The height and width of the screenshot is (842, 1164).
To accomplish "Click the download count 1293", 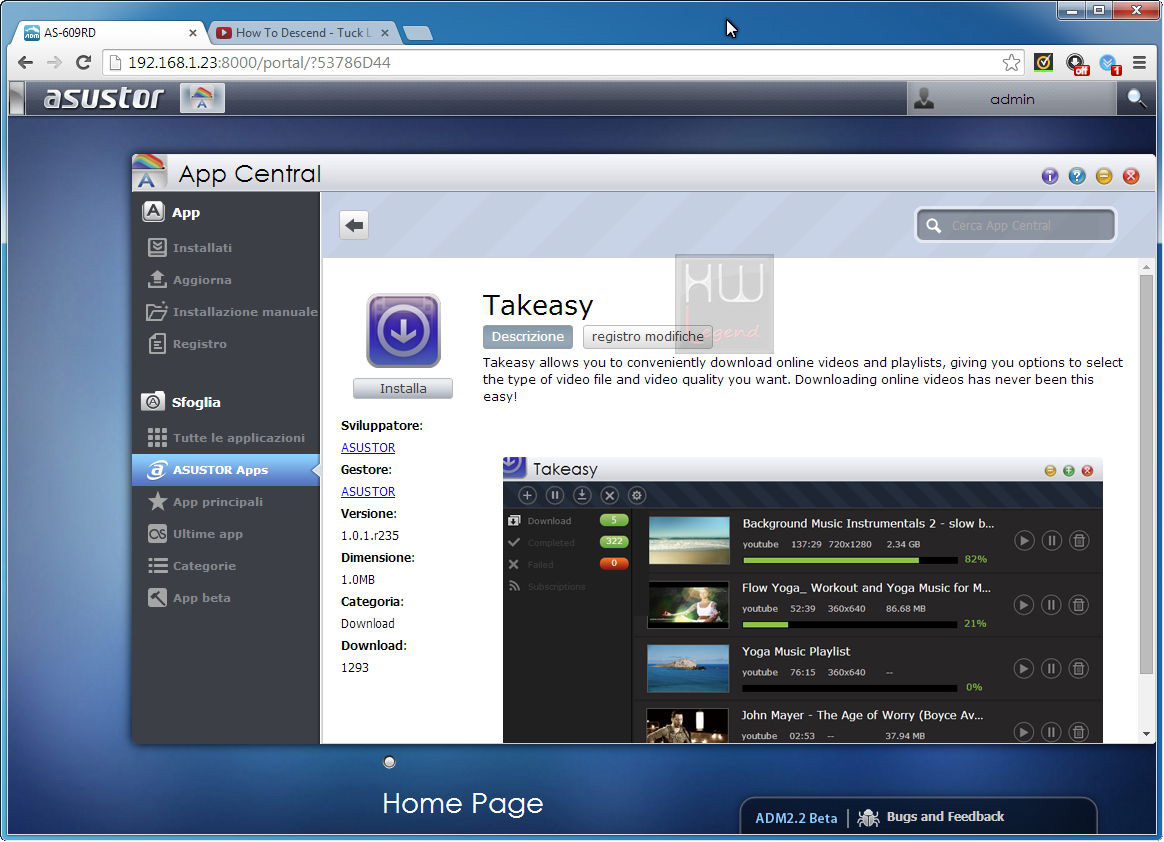I will 355,668.
